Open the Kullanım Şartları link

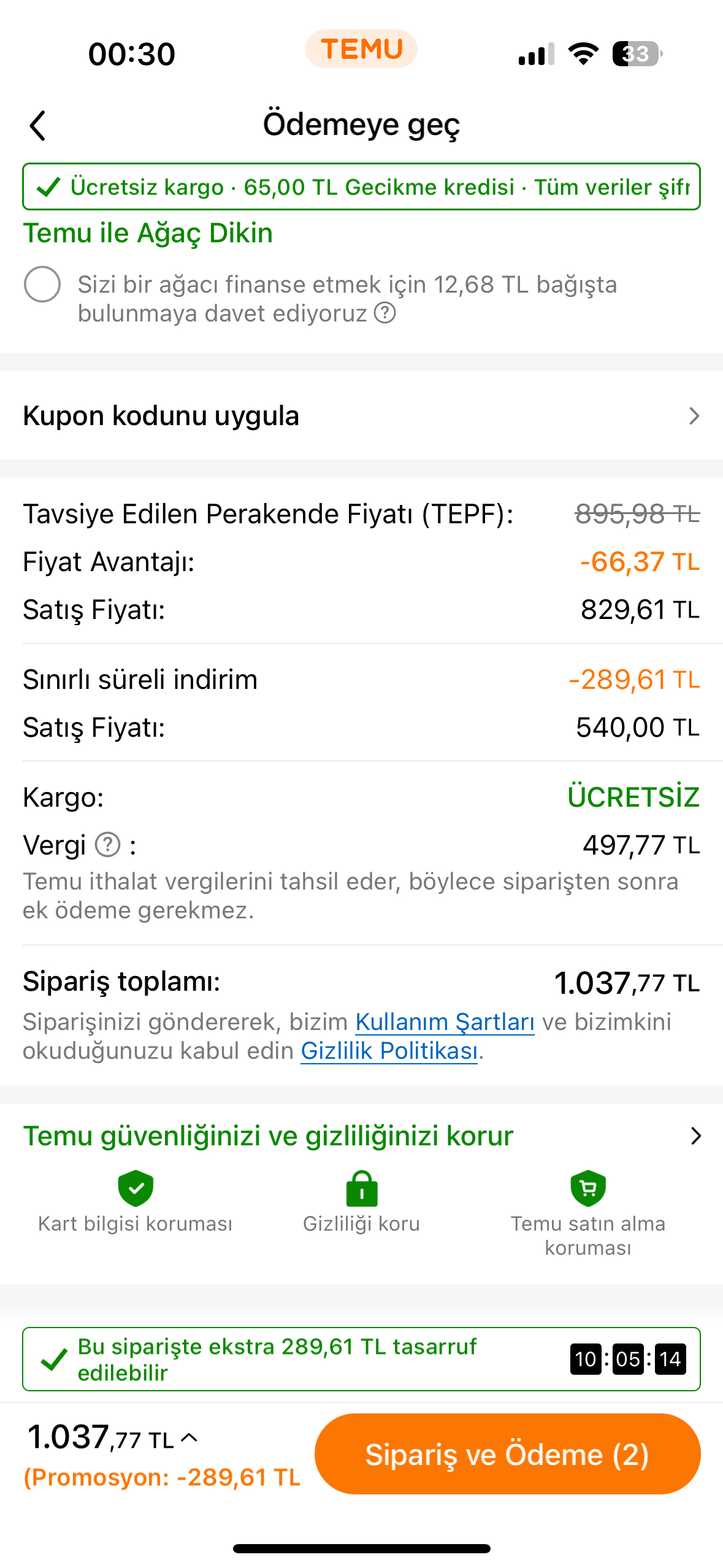(445, 1023)
